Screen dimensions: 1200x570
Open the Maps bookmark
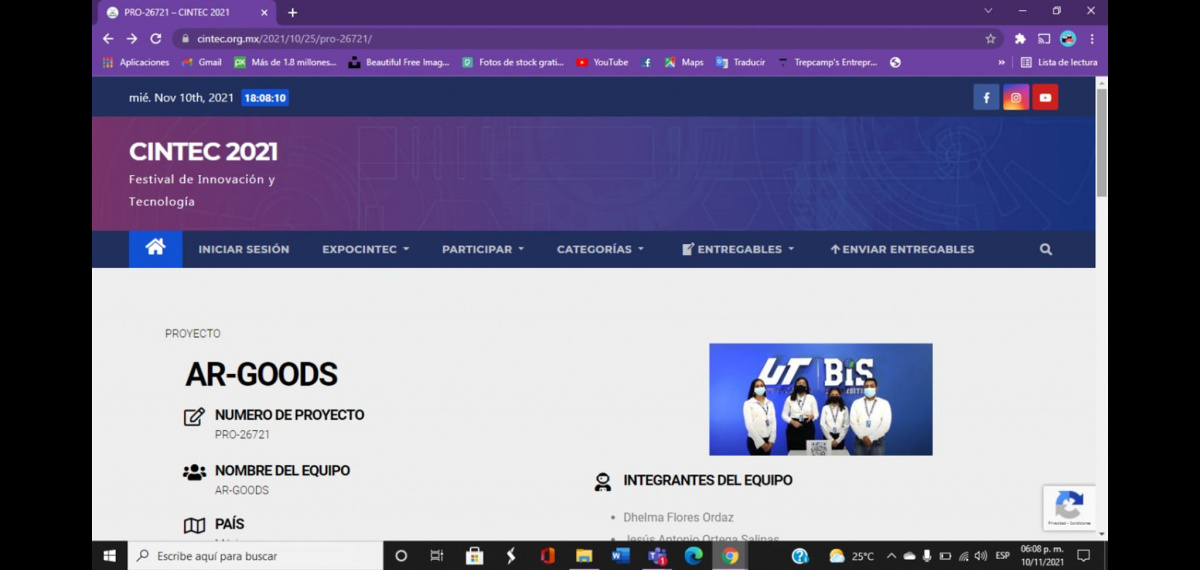pos(684,62)
